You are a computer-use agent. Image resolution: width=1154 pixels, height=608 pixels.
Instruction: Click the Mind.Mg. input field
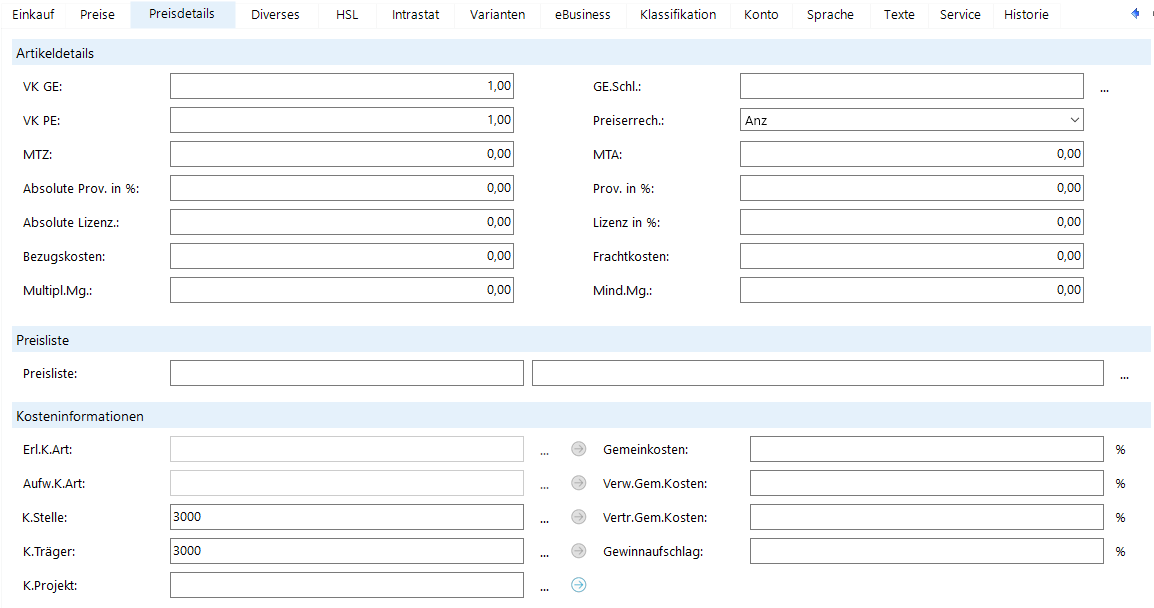(x=912, y=290)
